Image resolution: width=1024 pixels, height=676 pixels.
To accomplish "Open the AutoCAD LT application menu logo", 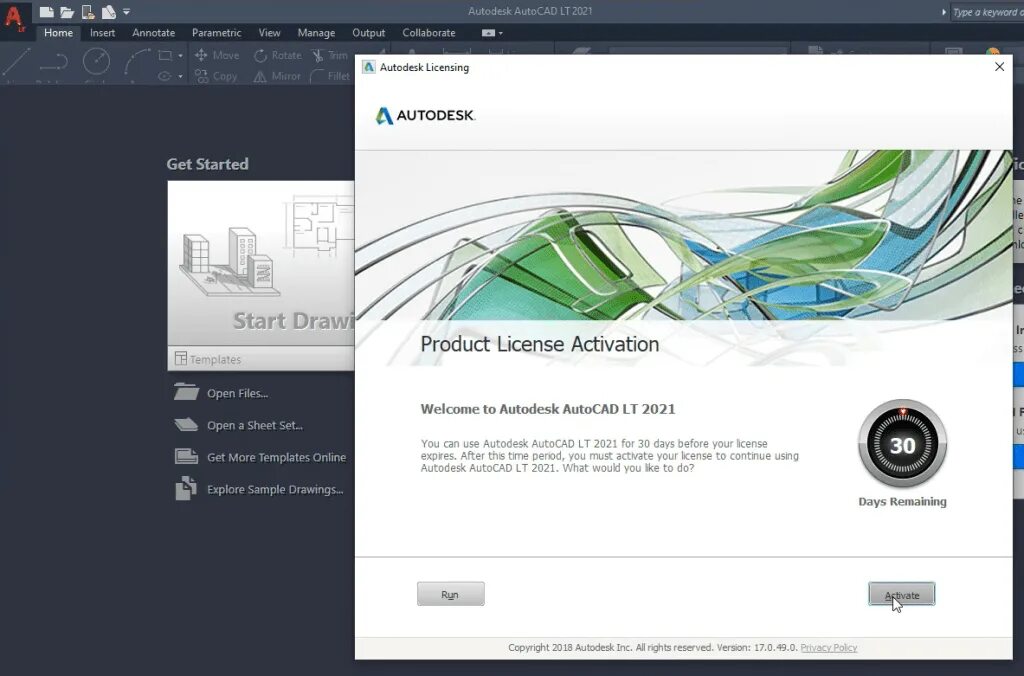I will point(14,18).
